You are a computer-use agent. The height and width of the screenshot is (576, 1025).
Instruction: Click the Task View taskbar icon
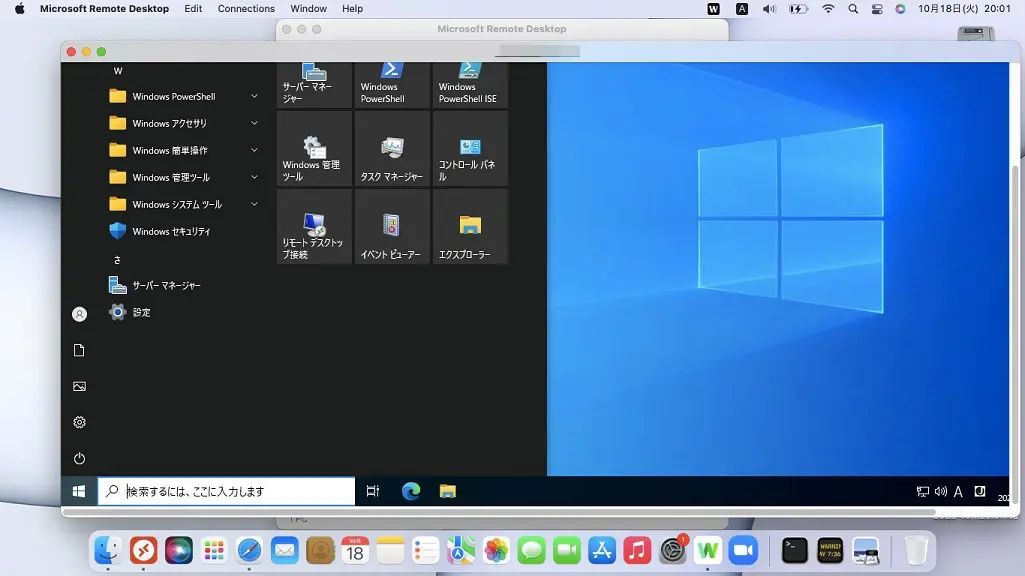(373, 491)
